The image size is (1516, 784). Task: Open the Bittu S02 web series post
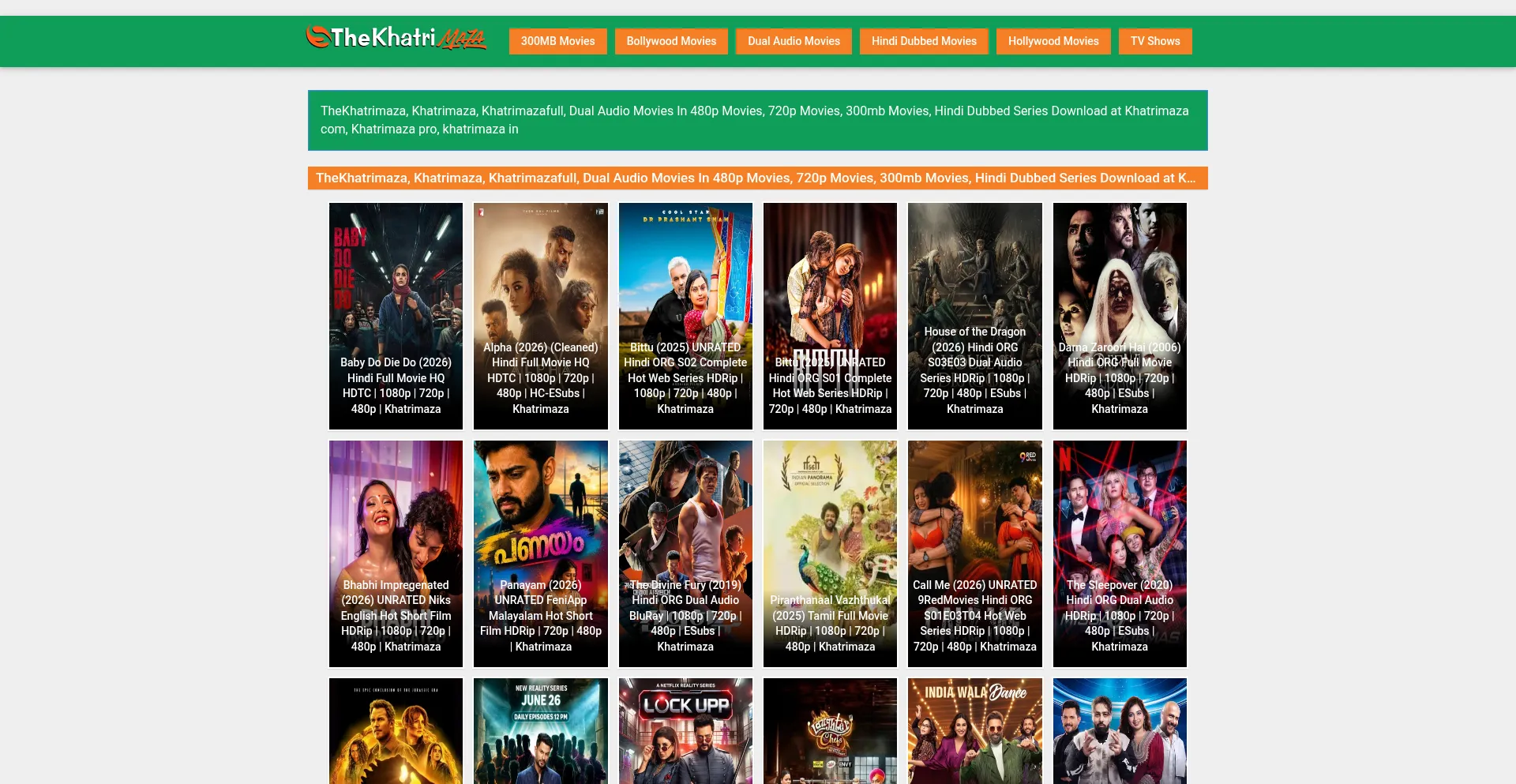[685, 316]
